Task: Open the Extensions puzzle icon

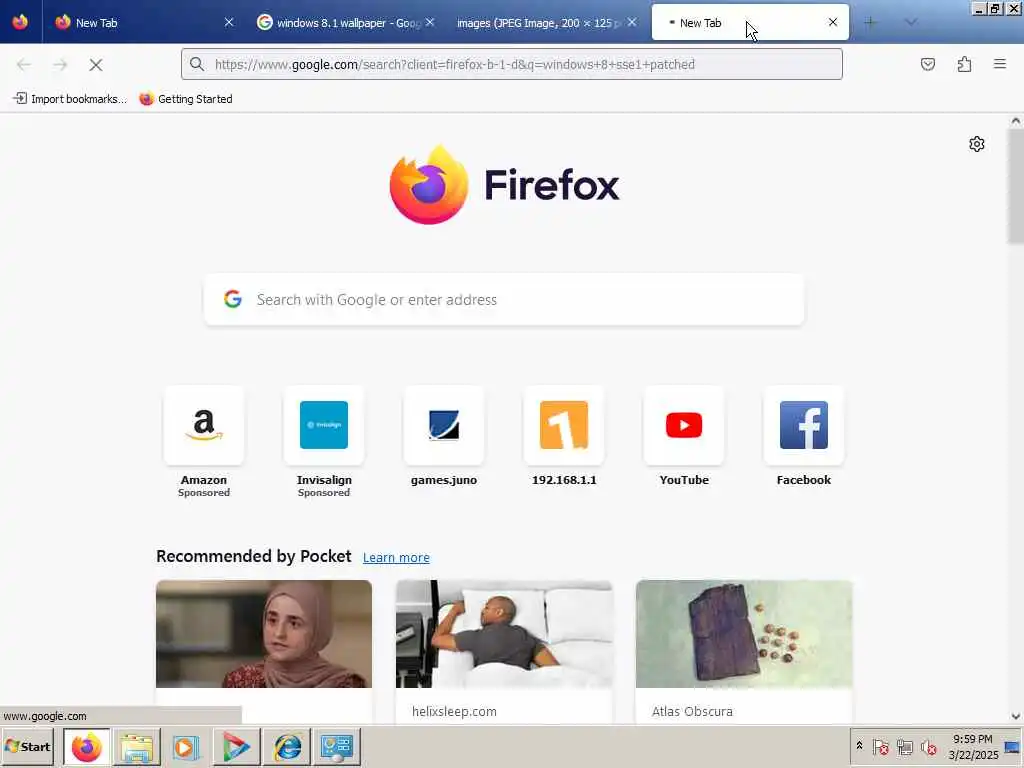Action: point(964,64)
